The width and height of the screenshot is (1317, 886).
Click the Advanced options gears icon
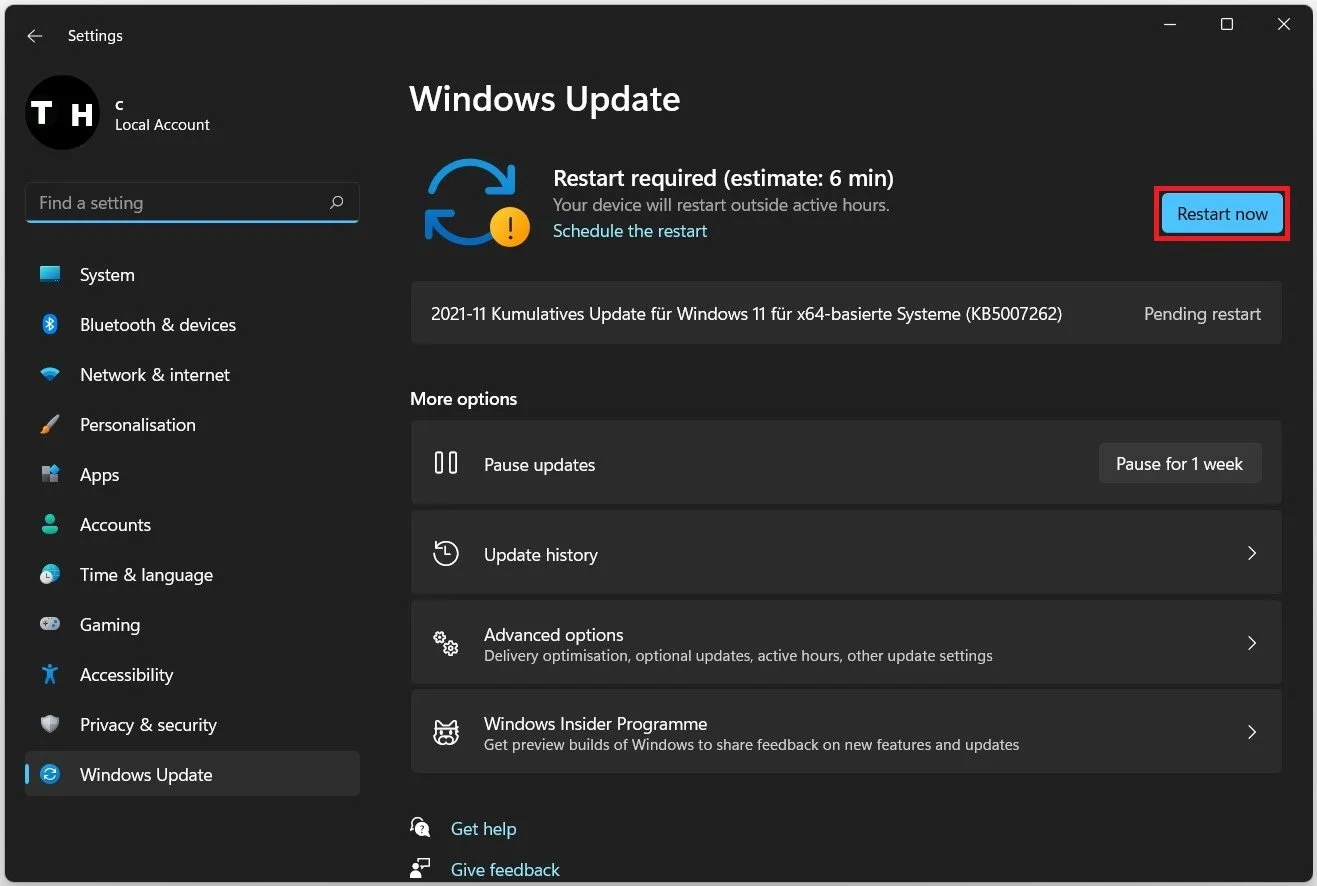pyautogui.click(x=446, y=643)
